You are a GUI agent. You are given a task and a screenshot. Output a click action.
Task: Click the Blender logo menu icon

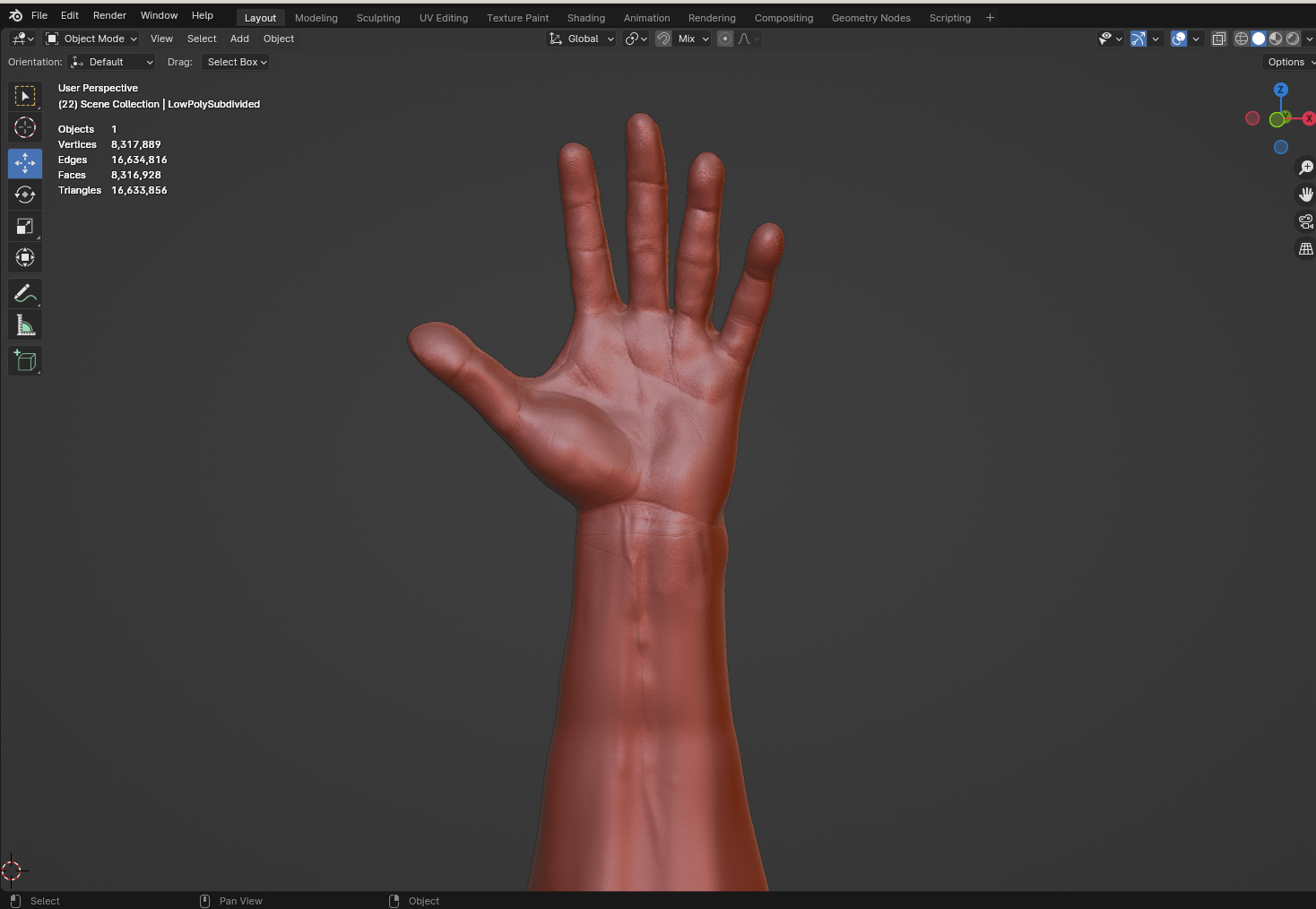click(15, 15)
